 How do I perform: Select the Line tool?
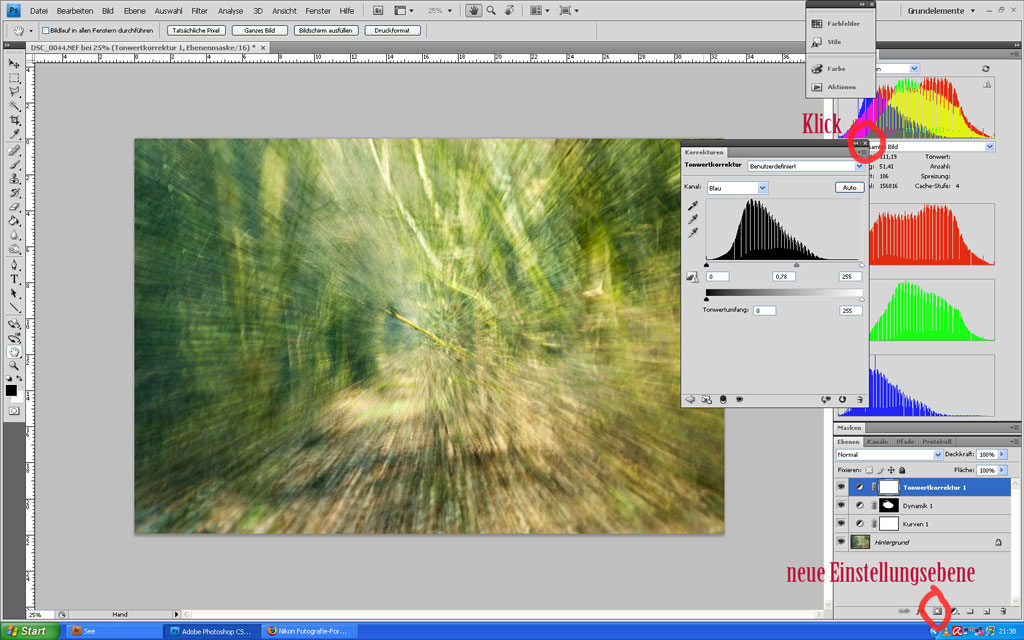14,308
